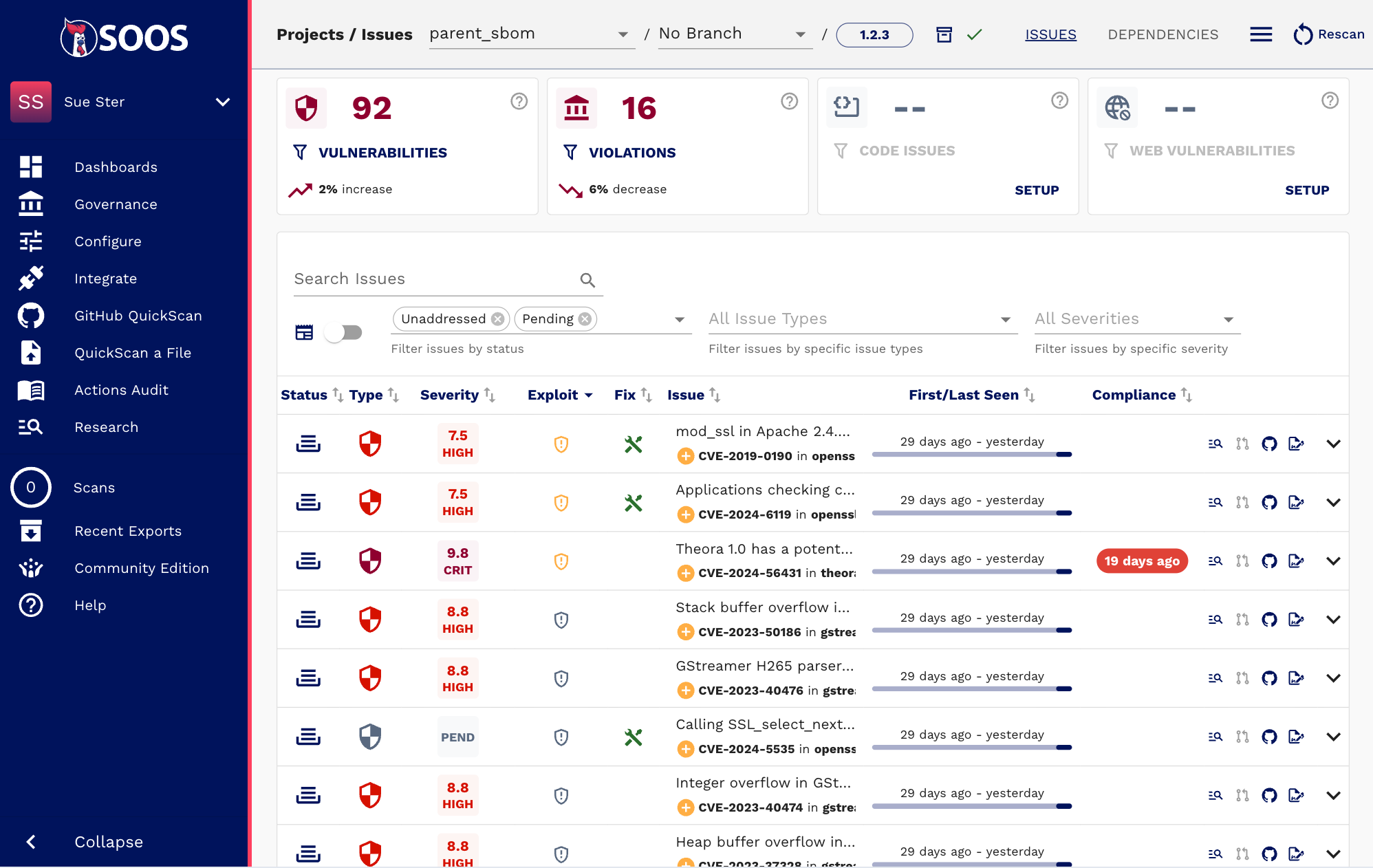Open Actions Audit from the sidebar
The image size is (1373, 868).
click(121, 389)
